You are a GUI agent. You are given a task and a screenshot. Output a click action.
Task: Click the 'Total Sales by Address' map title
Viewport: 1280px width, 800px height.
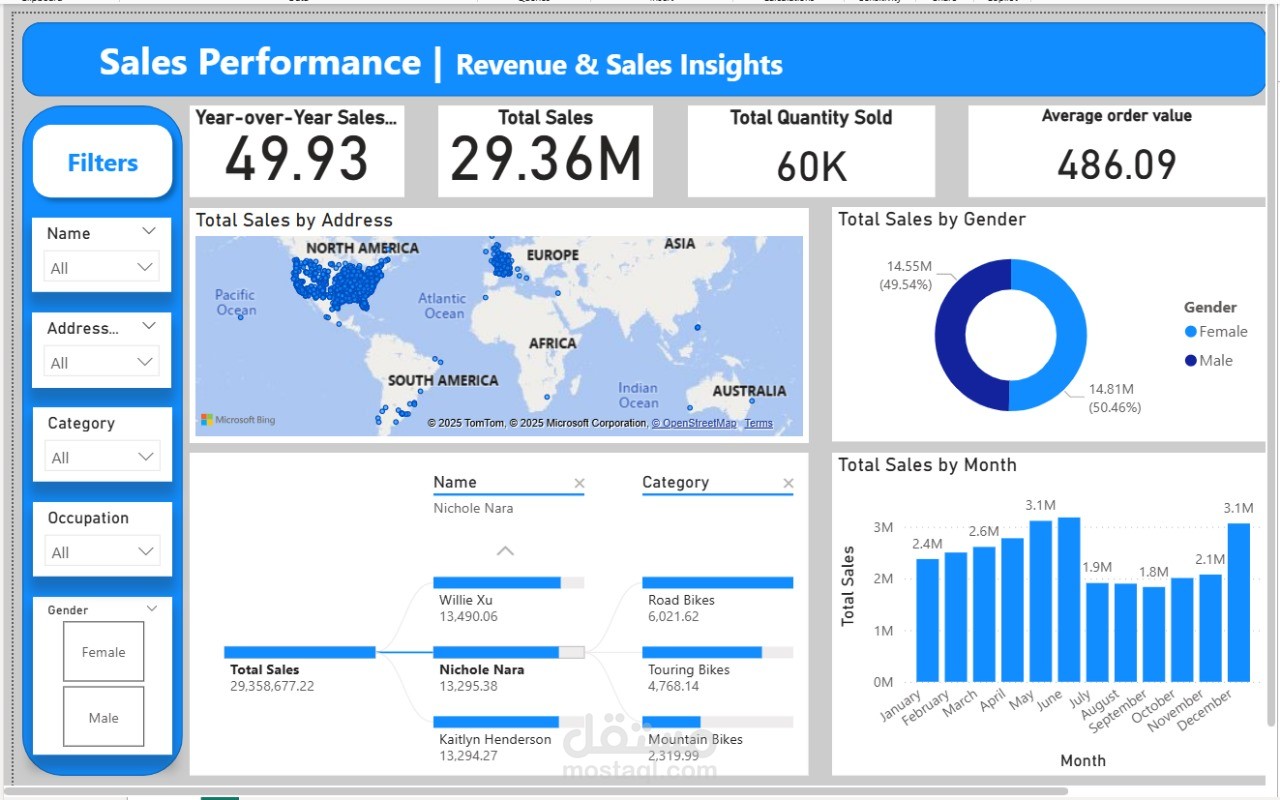[x=294, y=220]
